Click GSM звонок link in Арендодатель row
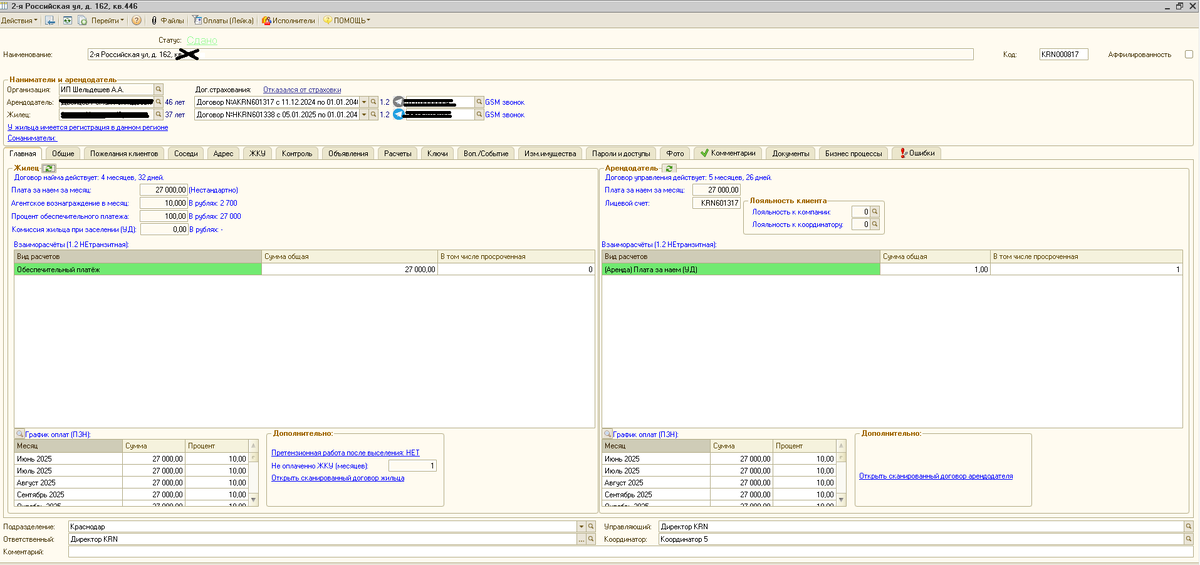Viewport: 1200px width, 565px height. 505,102
